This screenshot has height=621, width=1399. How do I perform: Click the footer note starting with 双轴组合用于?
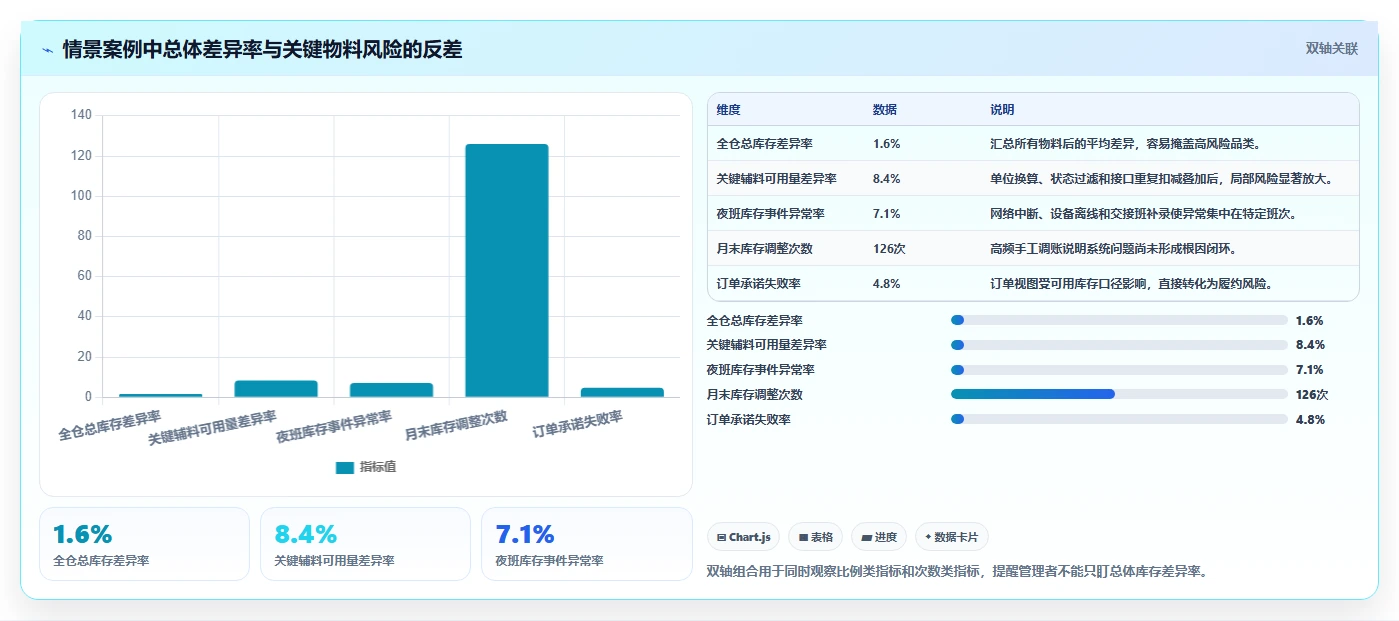tap(958, 571)
